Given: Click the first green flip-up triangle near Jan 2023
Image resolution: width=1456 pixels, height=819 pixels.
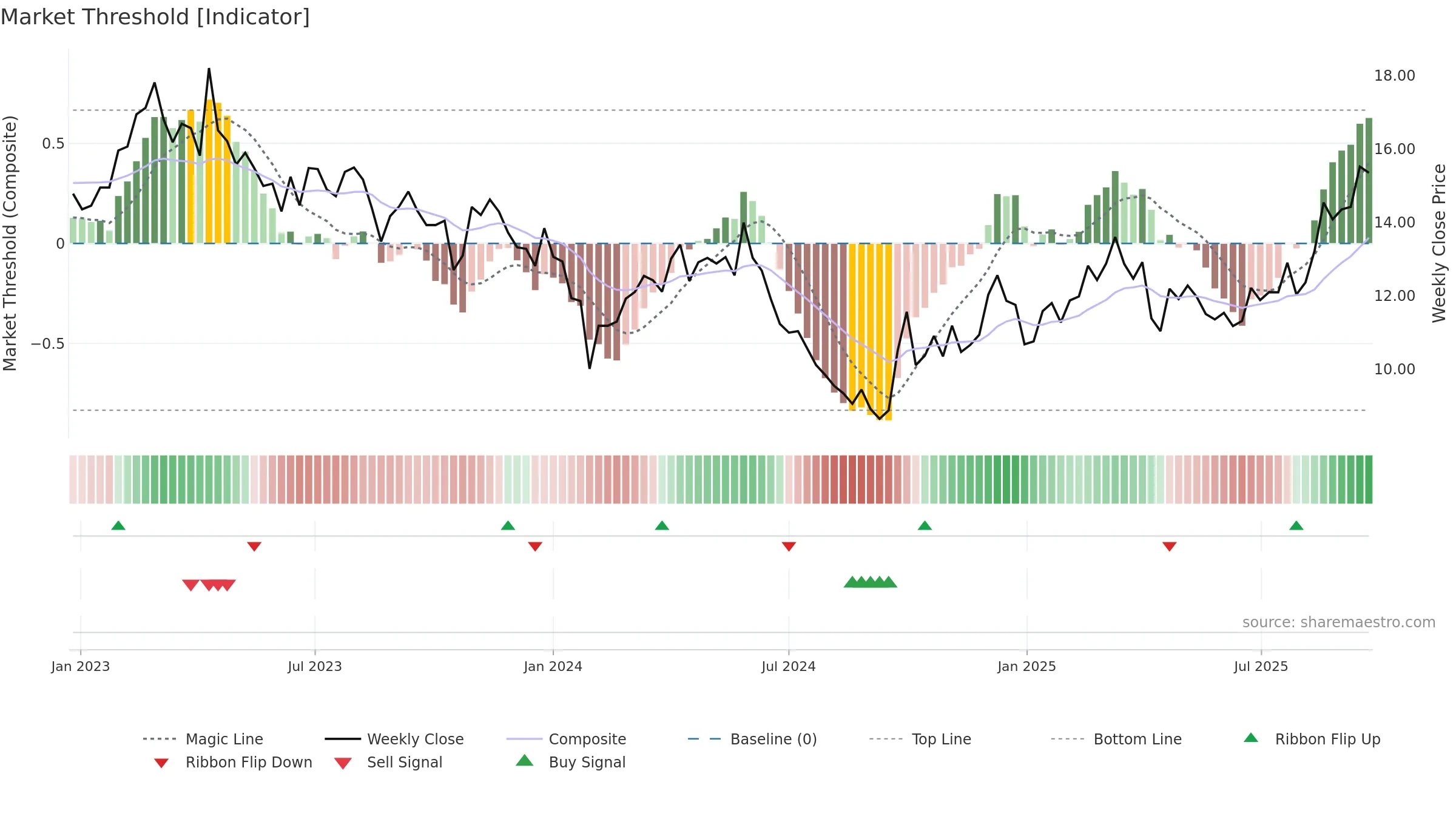Looking at the screenshot, I should click(x=118, y=525).
